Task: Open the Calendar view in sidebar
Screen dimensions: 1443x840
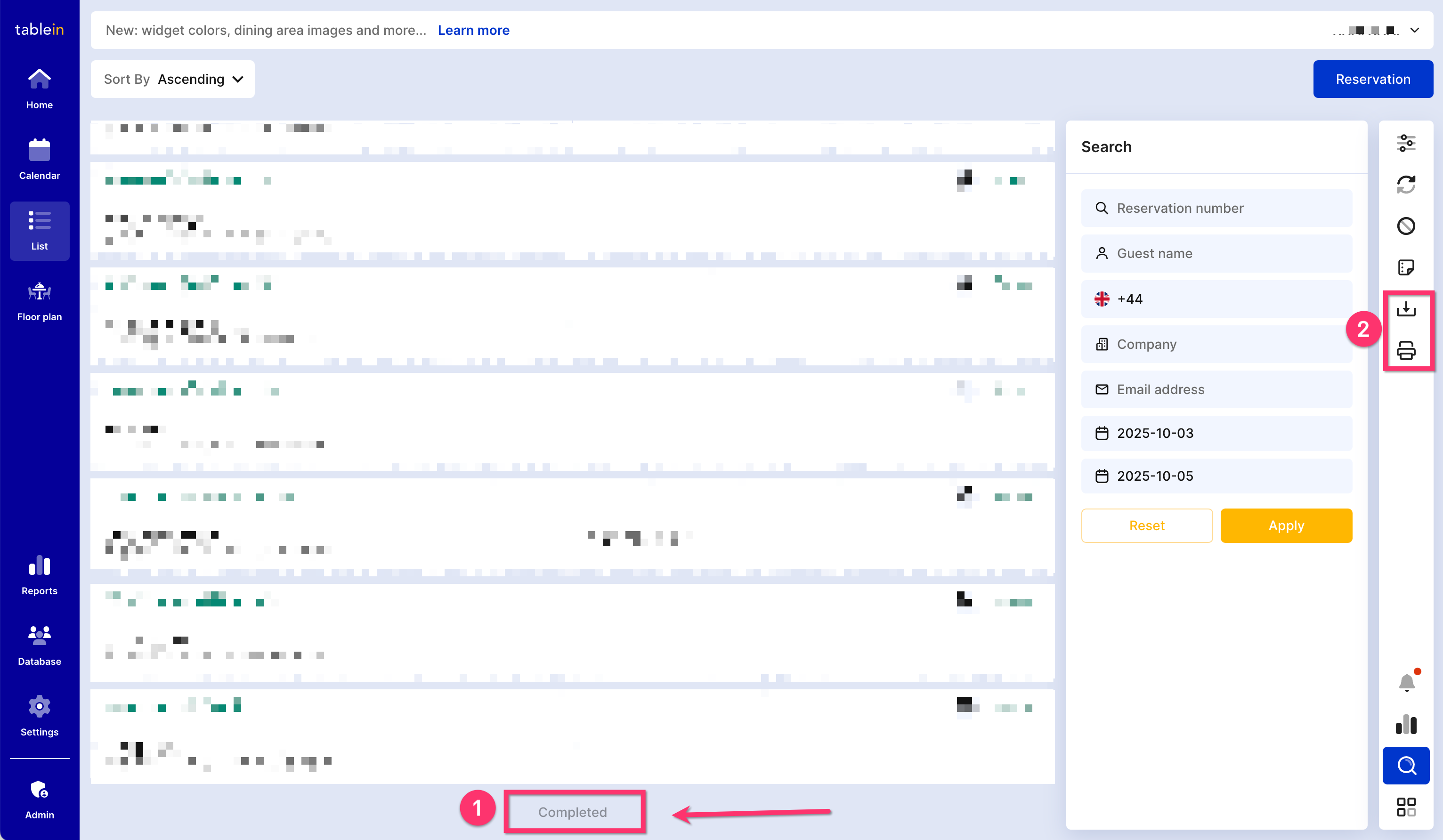Action: click(40, 160)
